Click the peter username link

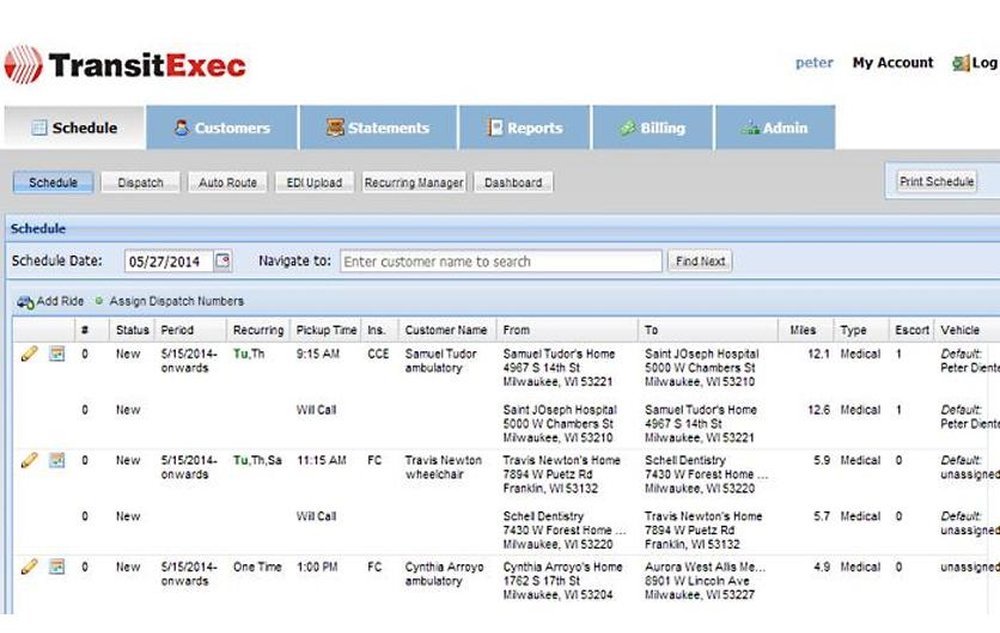click(814, 62)
